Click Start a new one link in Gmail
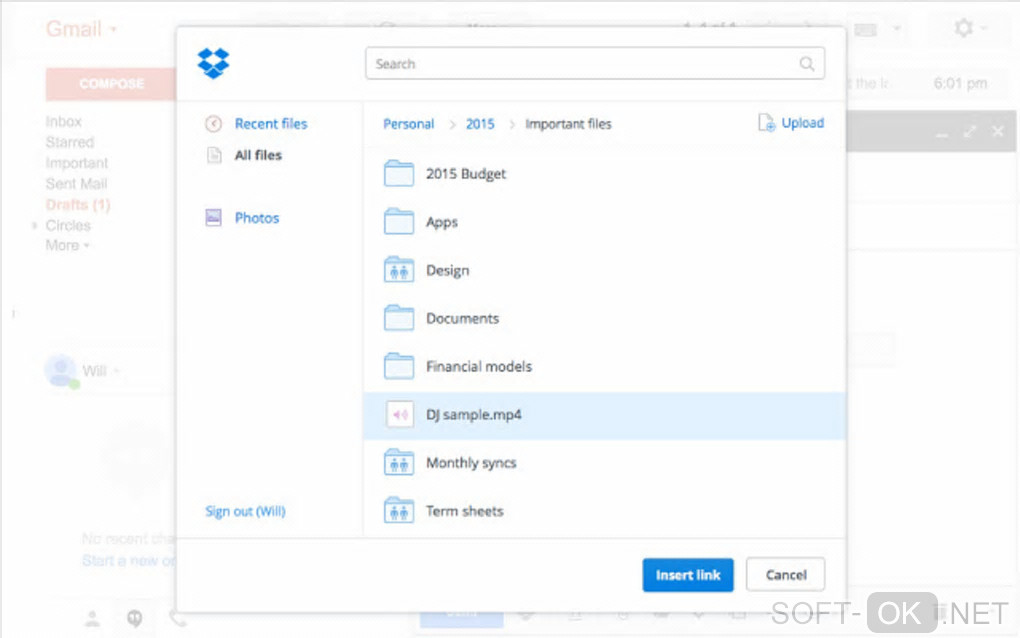 129,561
